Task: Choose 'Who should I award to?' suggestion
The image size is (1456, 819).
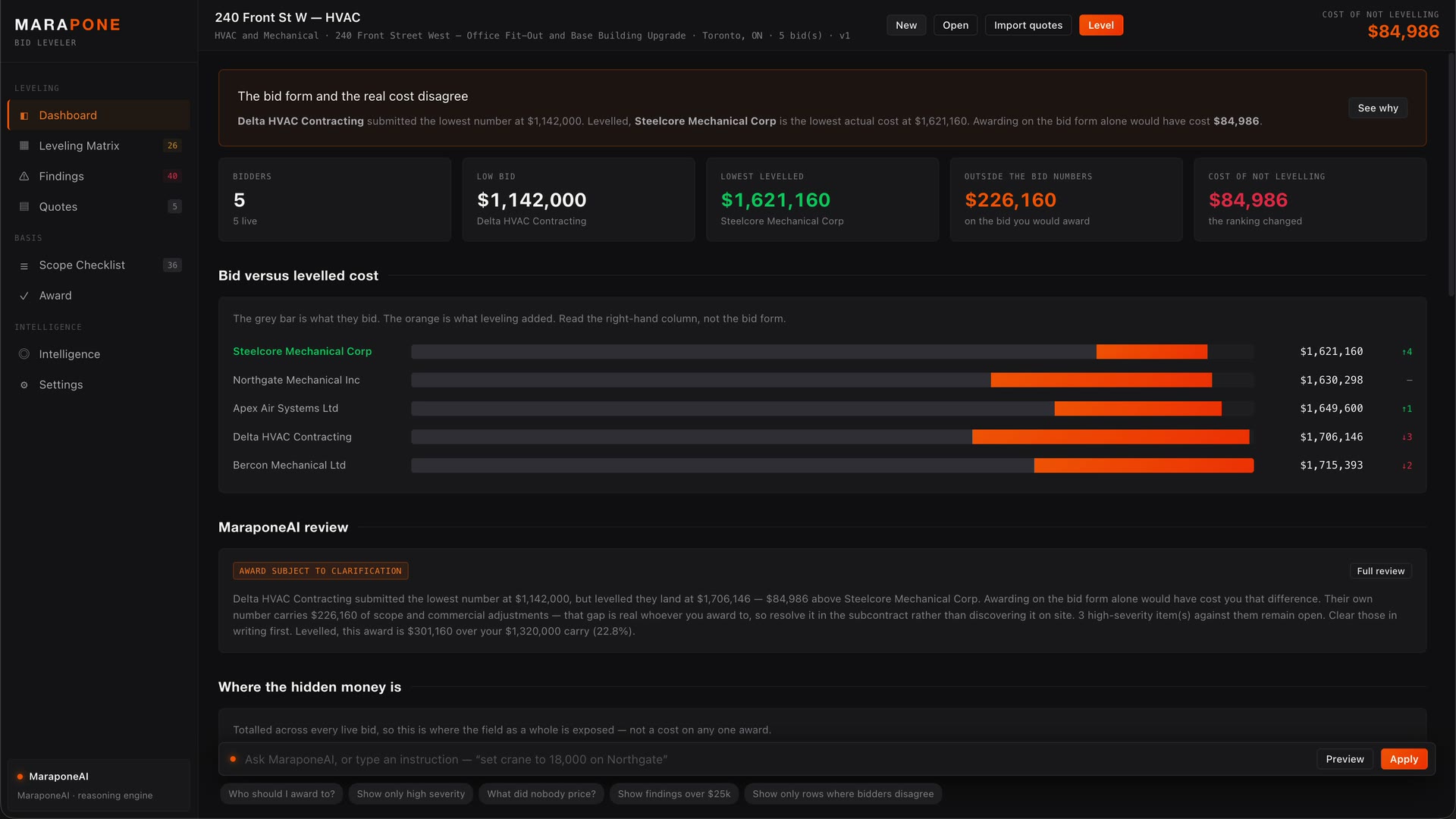Action: [281, 794]
